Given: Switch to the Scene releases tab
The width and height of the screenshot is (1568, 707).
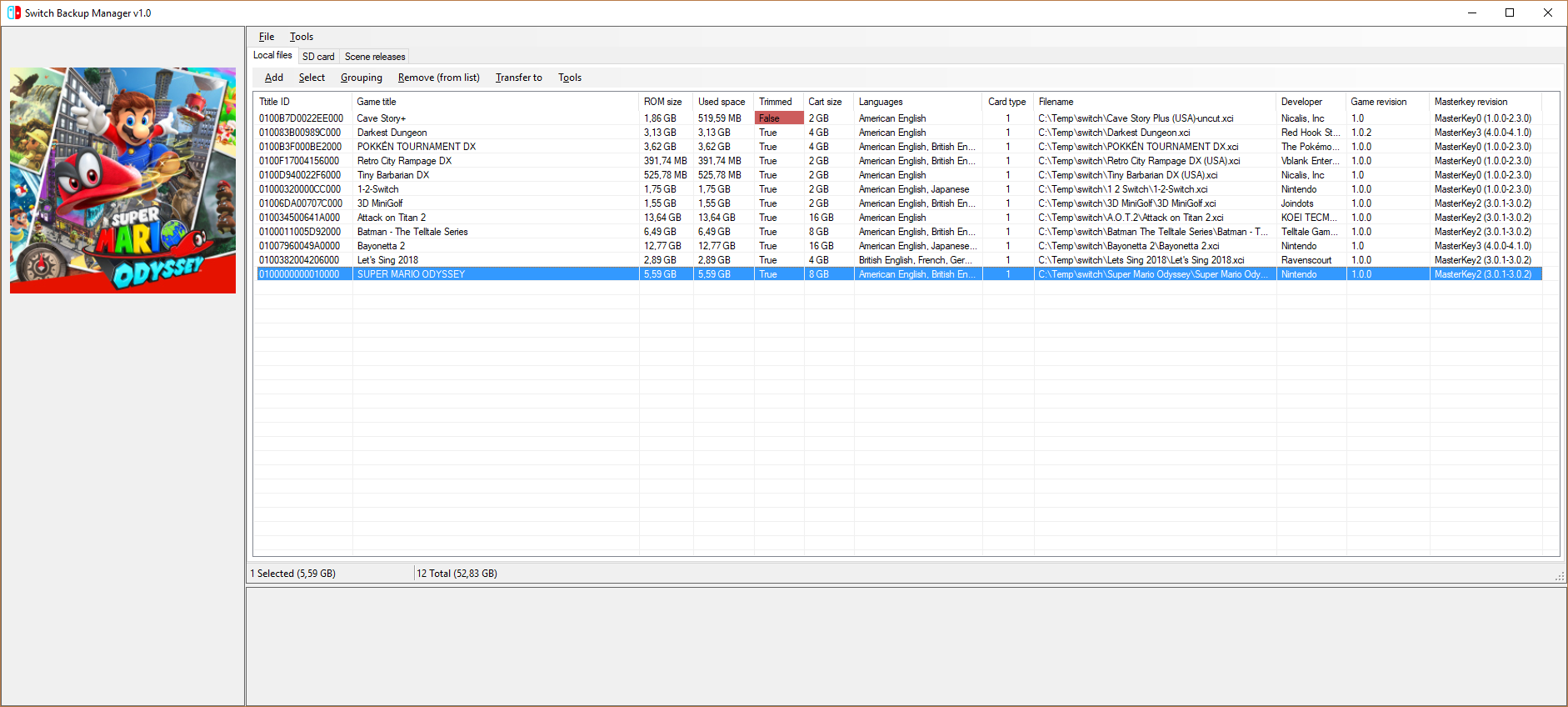Looking at the screenshot, I should pyautogui.click(x=375, y=57).
